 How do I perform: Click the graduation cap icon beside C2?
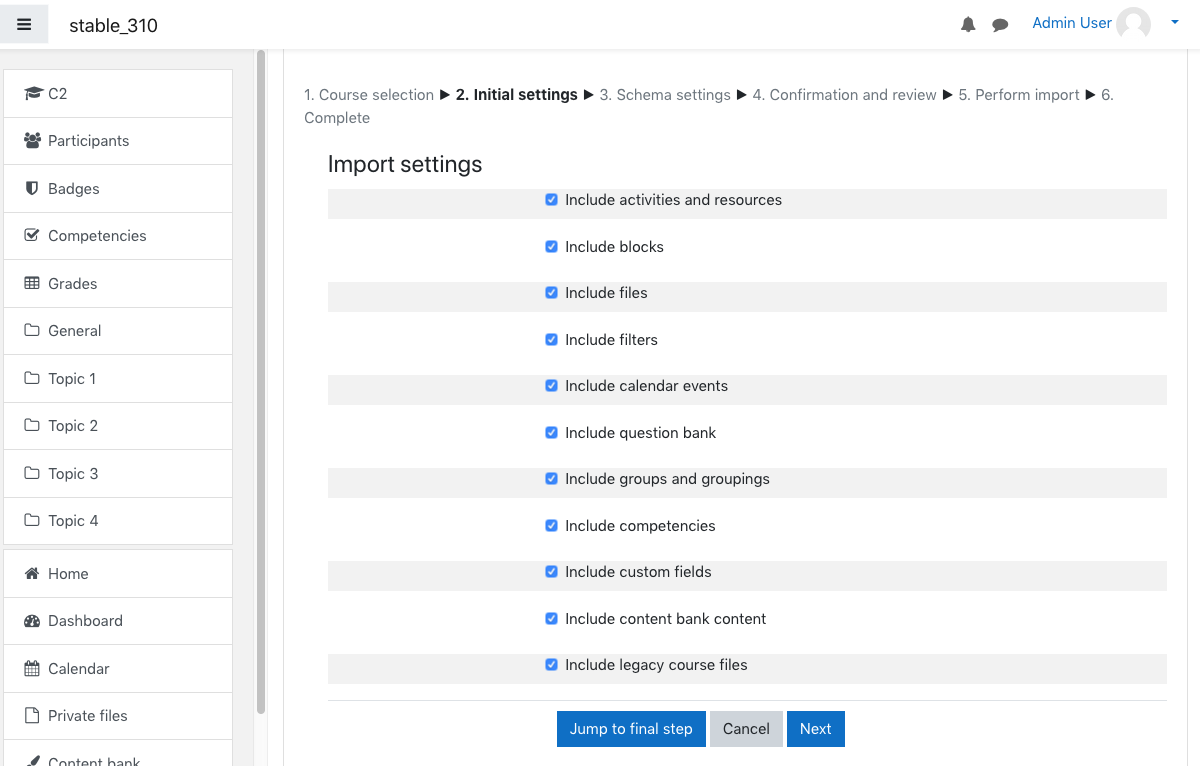click(32, 93)
